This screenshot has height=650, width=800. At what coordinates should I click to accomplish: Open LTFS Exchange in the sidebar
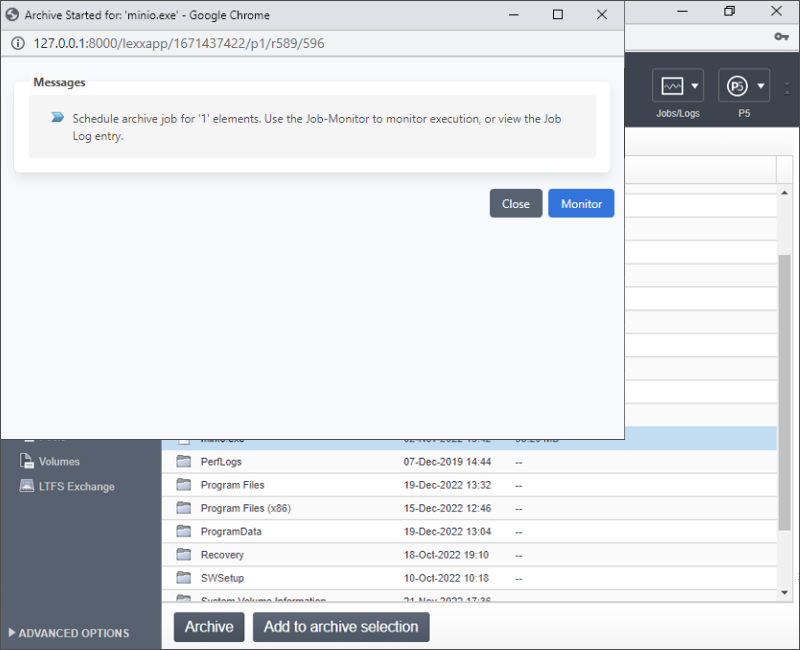coord(77,487)
